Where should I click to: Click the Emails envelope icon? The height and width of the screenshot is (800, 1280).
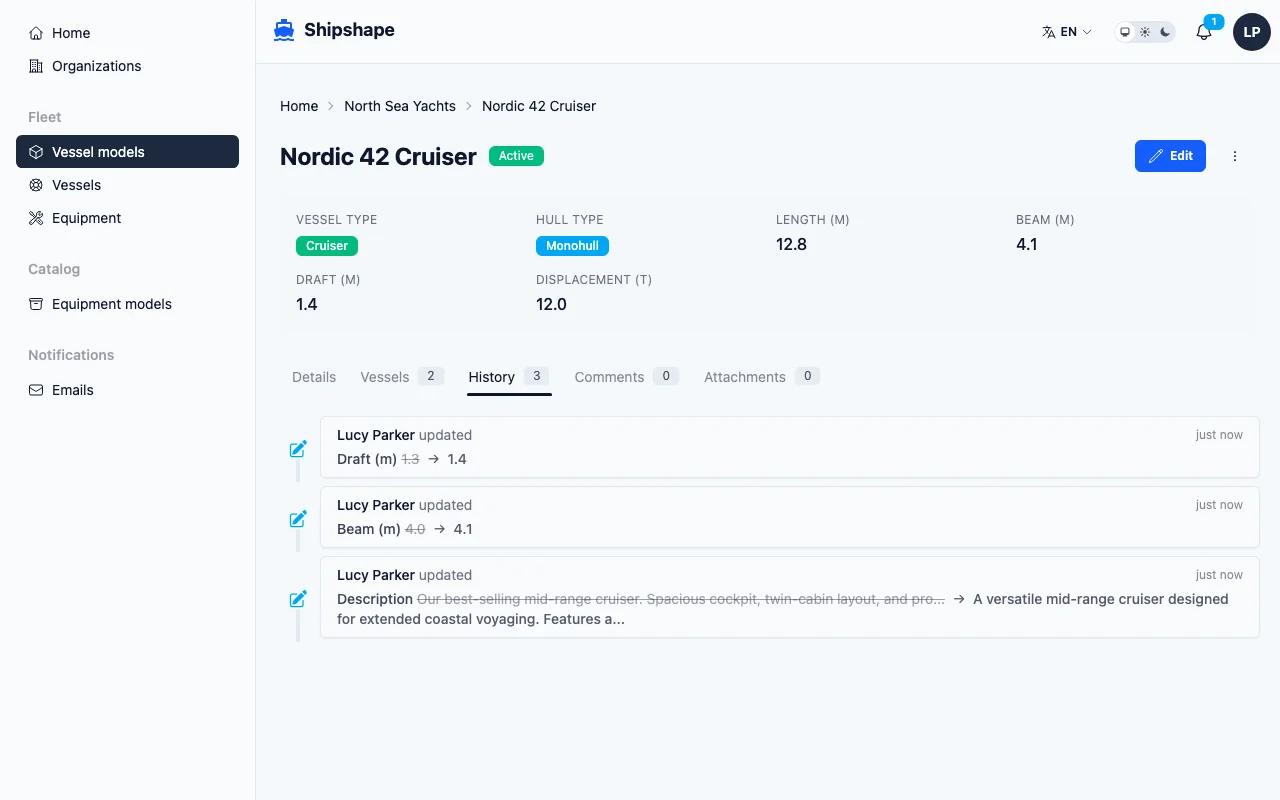[36, 390]
